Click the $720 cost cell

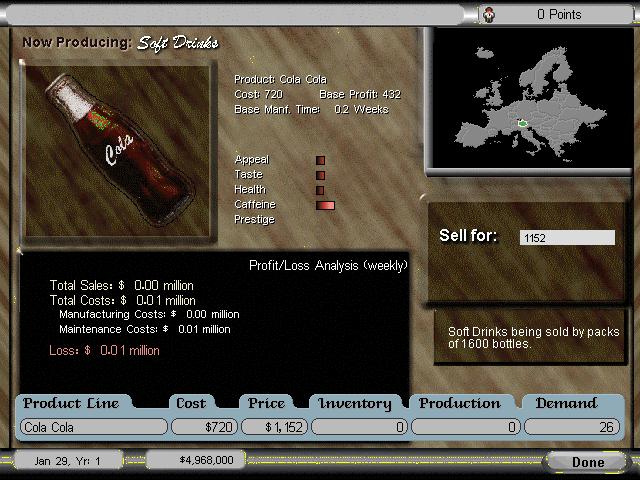204,427
